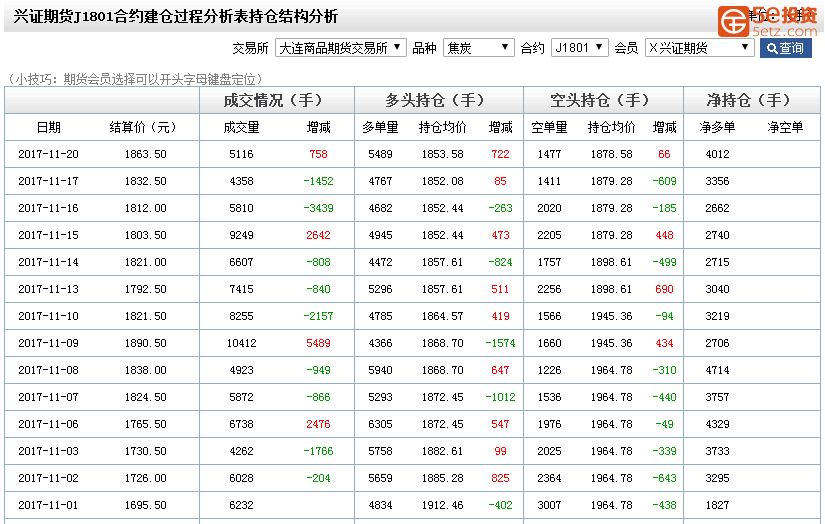Select the date cell 2017-11-20
The height and width of the screenshot is (524, 825).
(x=48, y=154)
